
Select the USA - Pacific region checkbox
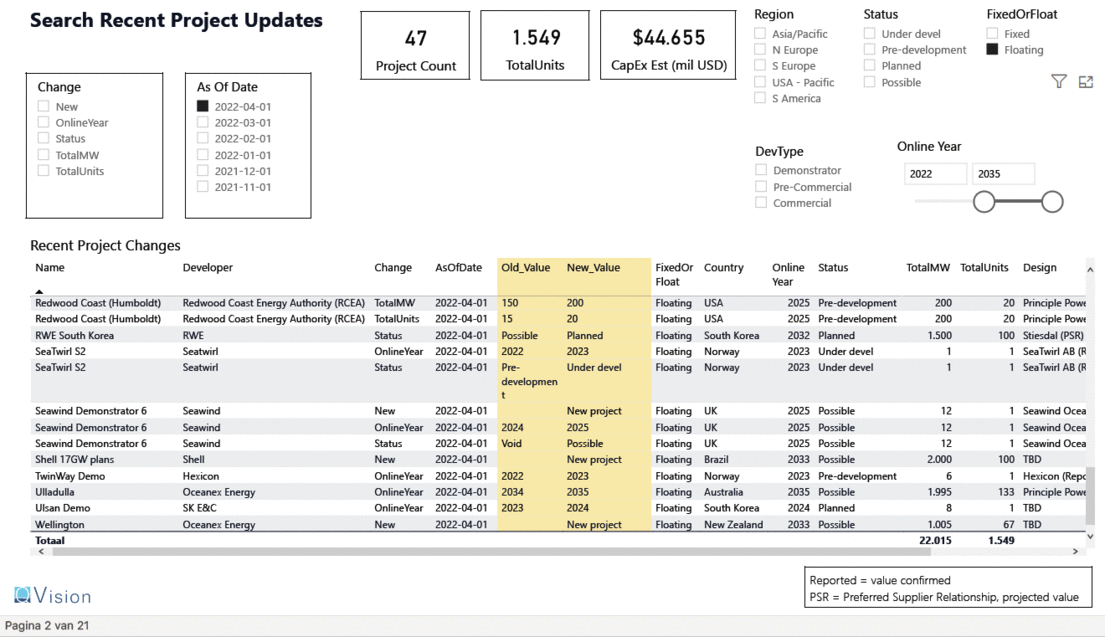760,82
